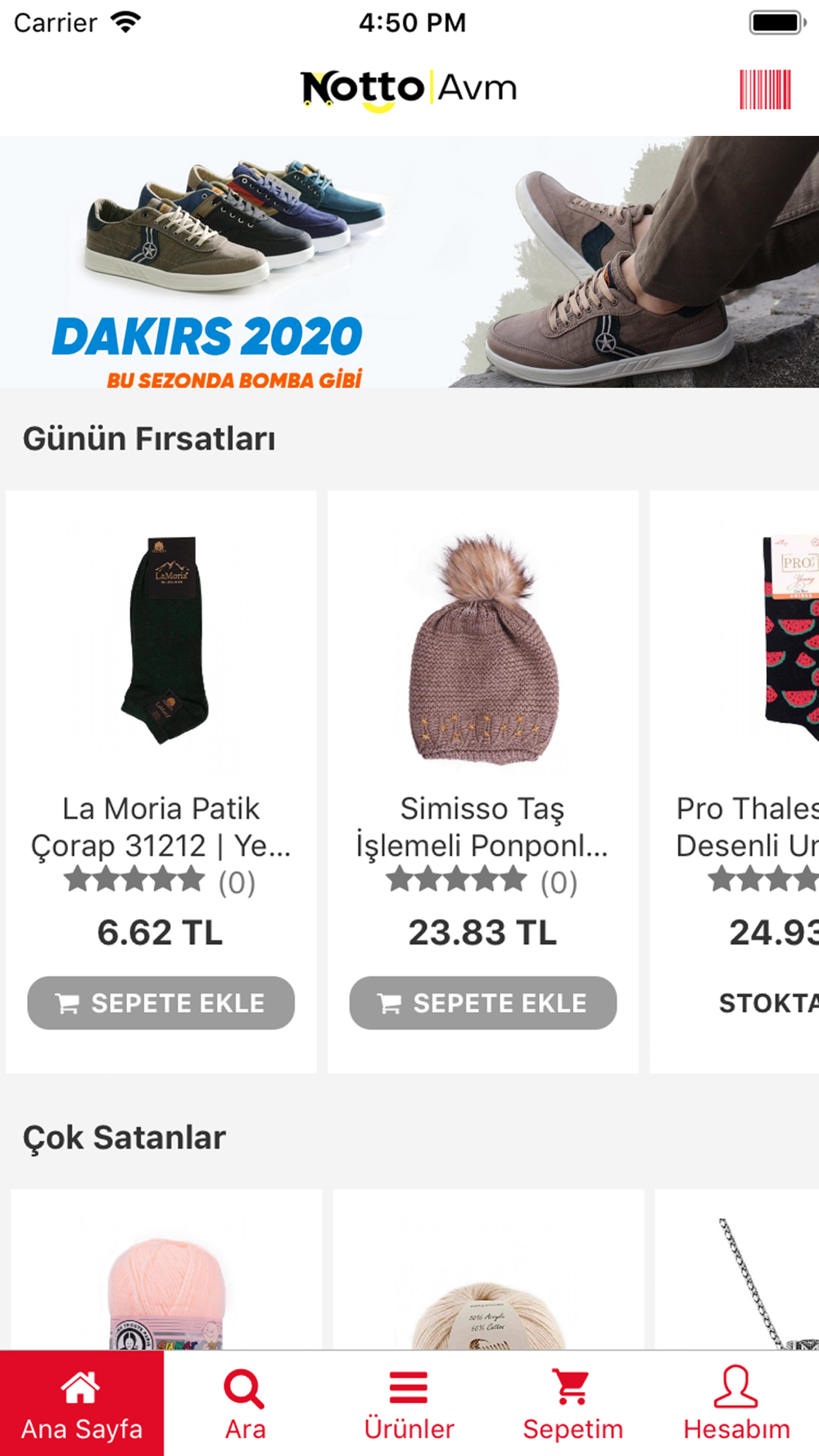The image size is (819, 1456).
Task: View the La Moria green sock image
Action: [x=164, y=640]
